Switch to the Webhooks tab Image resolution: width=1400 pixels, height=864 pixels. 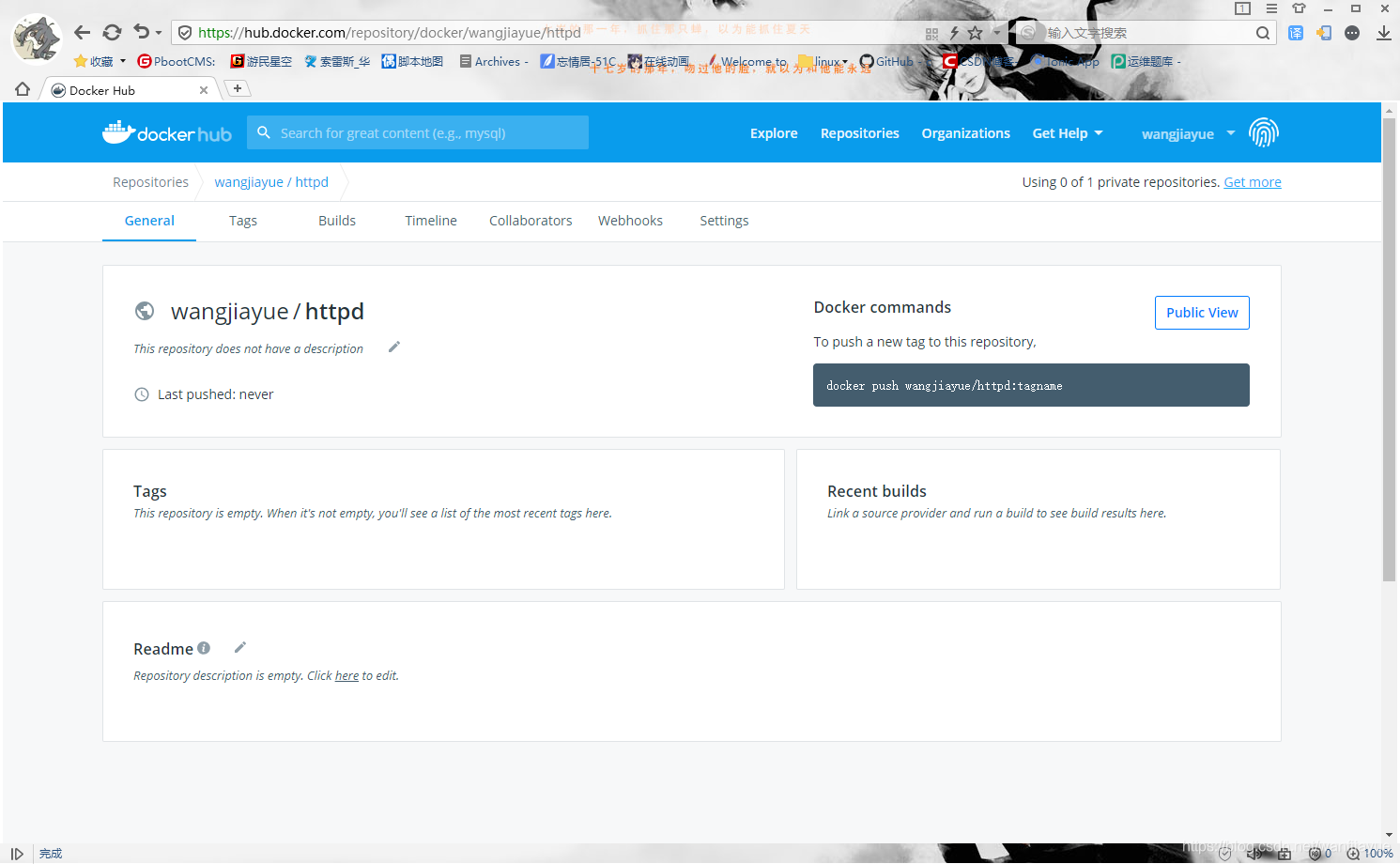coord(630,221)
